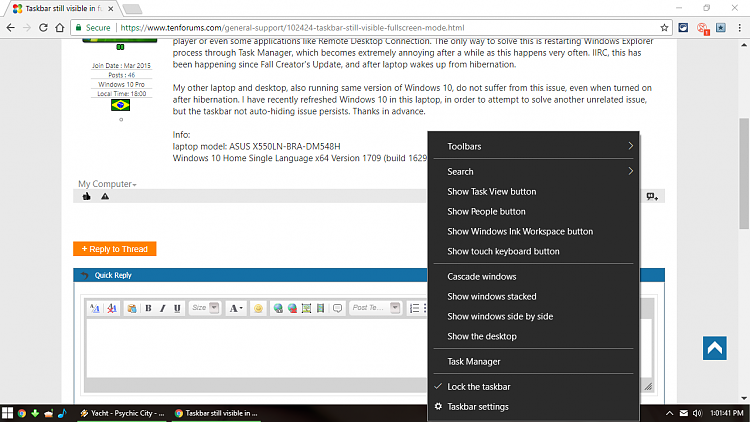
Task: Go to the Chrome home page icon
Action: point(60,28)
